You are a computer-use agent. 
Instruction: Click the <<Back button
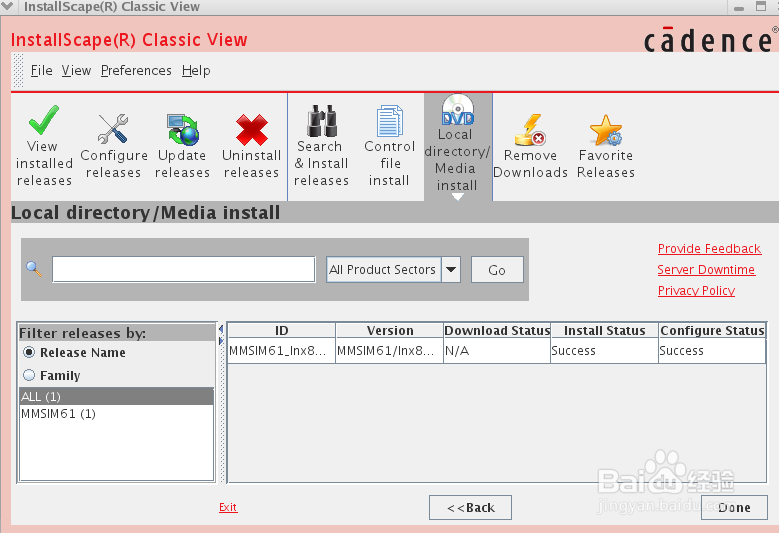(470, 507)
